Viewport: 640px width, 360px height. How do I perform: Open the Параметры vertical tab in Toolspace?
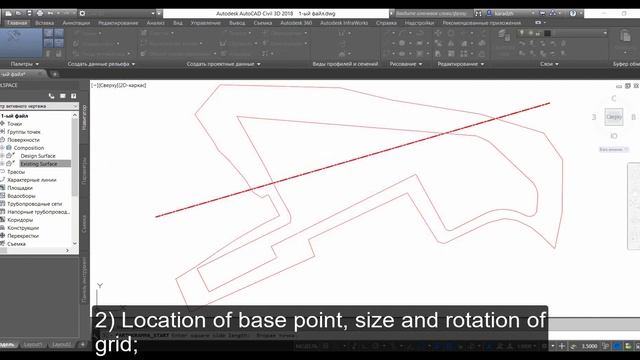point(84,171)
